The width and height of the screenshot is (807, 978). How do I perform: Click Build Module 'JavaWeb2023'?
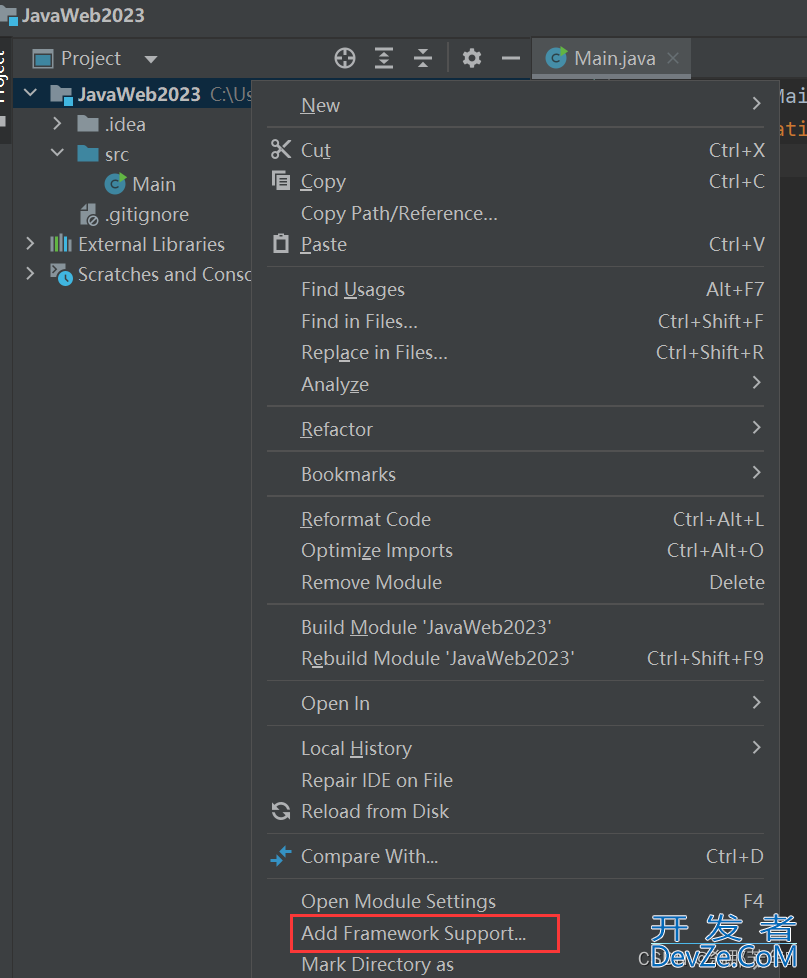click(x=515, y=627)
